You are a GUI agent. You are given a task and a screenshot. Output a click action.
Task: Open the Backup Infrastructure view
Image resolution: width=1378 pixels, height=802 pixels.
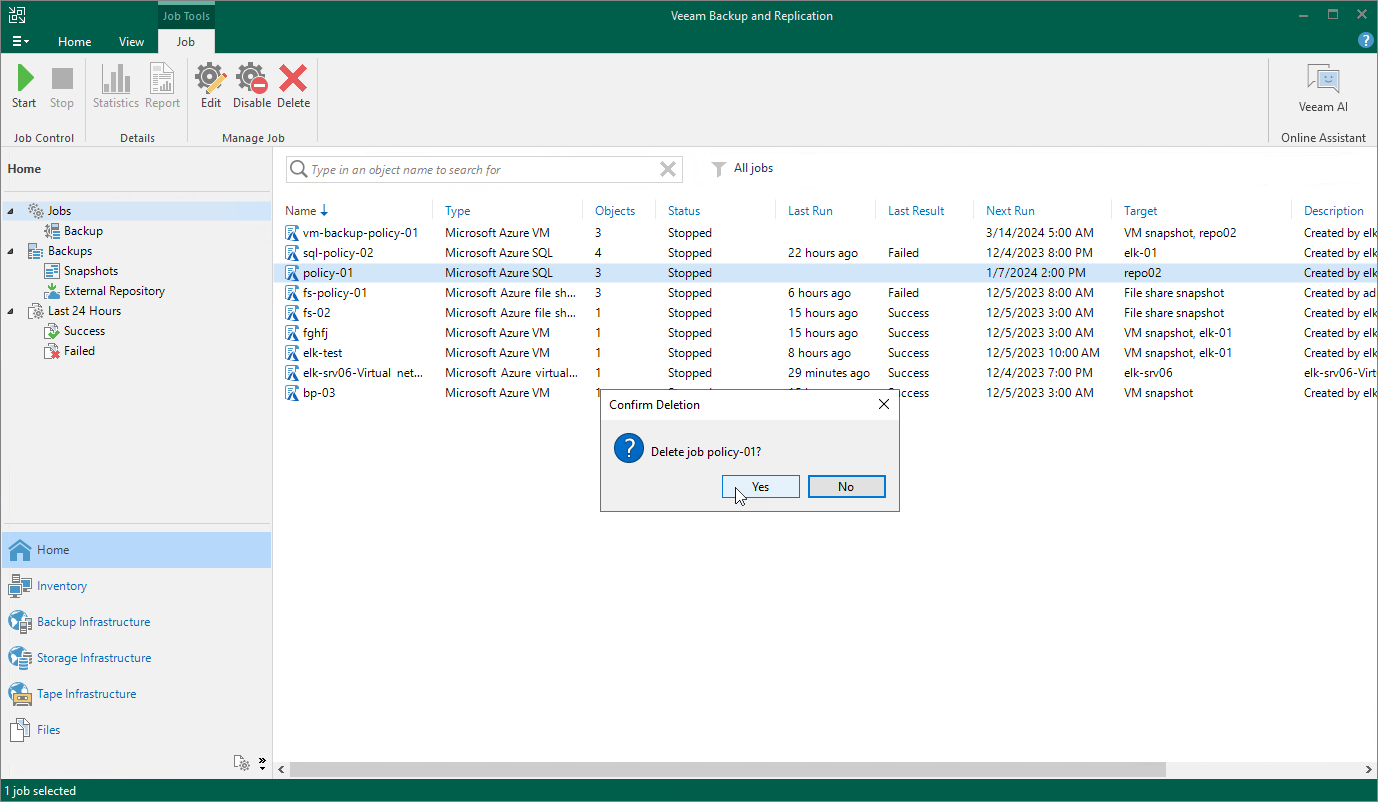click(x=136, y=622)
